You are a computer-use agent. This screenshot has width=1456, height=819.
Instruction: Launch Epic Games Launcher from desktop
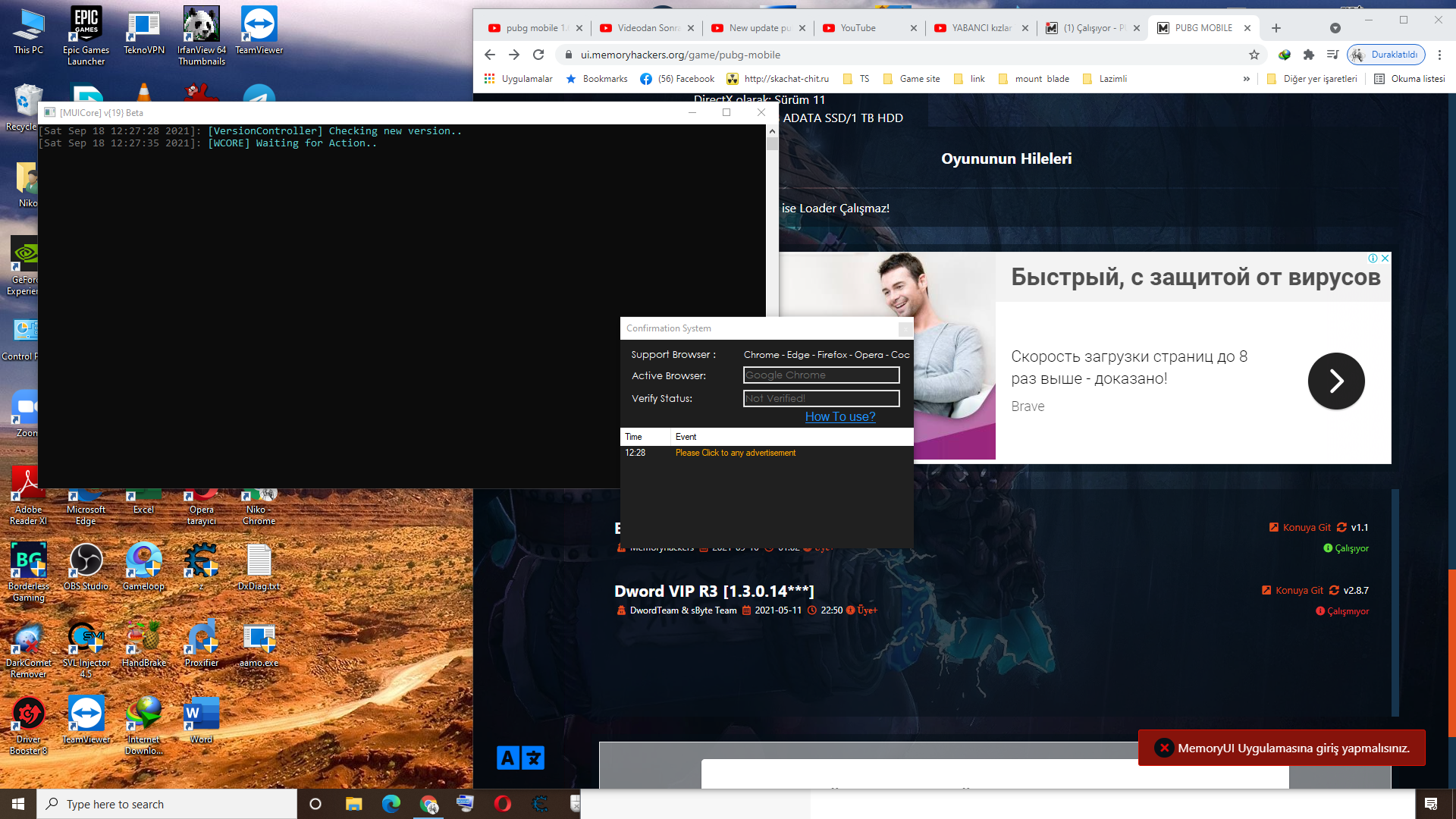tap(86, 36)
